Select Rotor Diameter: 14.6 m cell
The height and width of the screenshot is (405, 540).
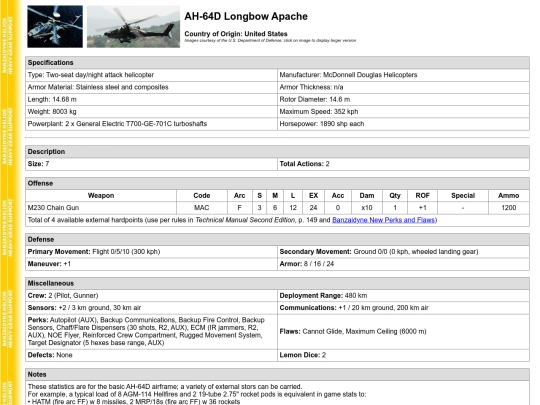pos(403,100)
